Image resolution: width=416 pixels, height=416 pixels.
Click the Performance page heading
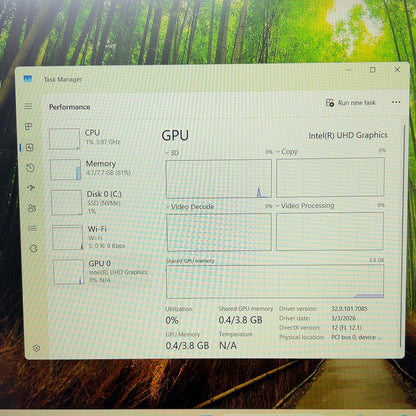click(70, 107)
